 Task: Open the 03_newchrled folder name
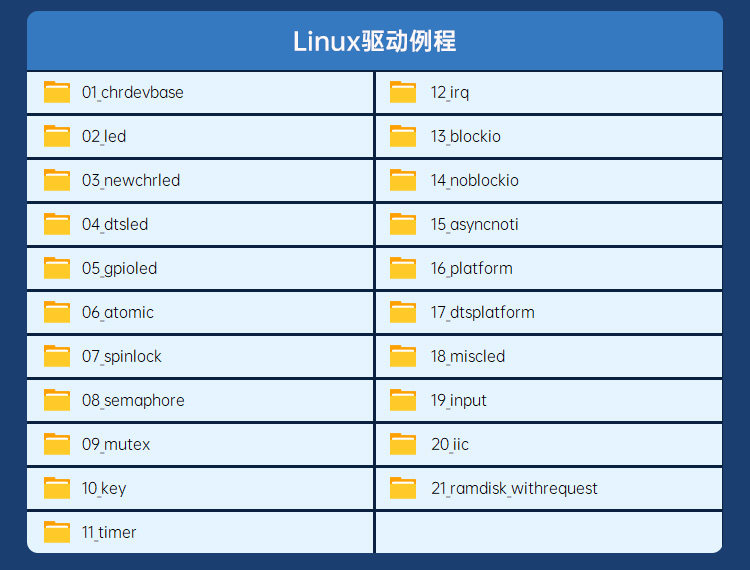pyautogui.click(x=131, y=181)
